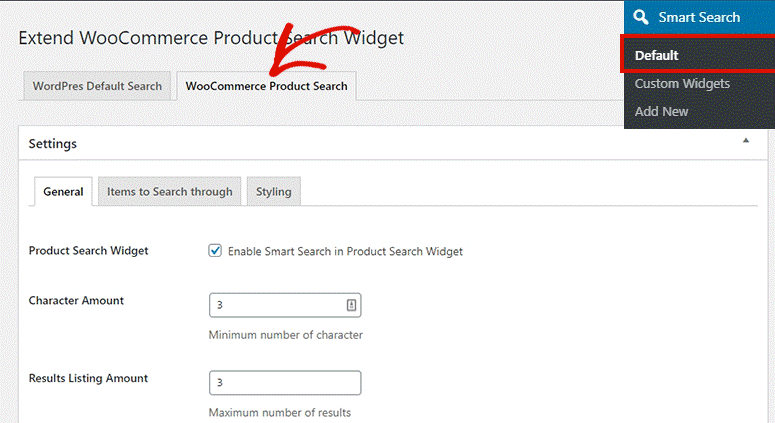The height and width of the screenshot is (423, 775).
Task: Toggle Enable Smart Search checkbox
Action: click(215, 251)
